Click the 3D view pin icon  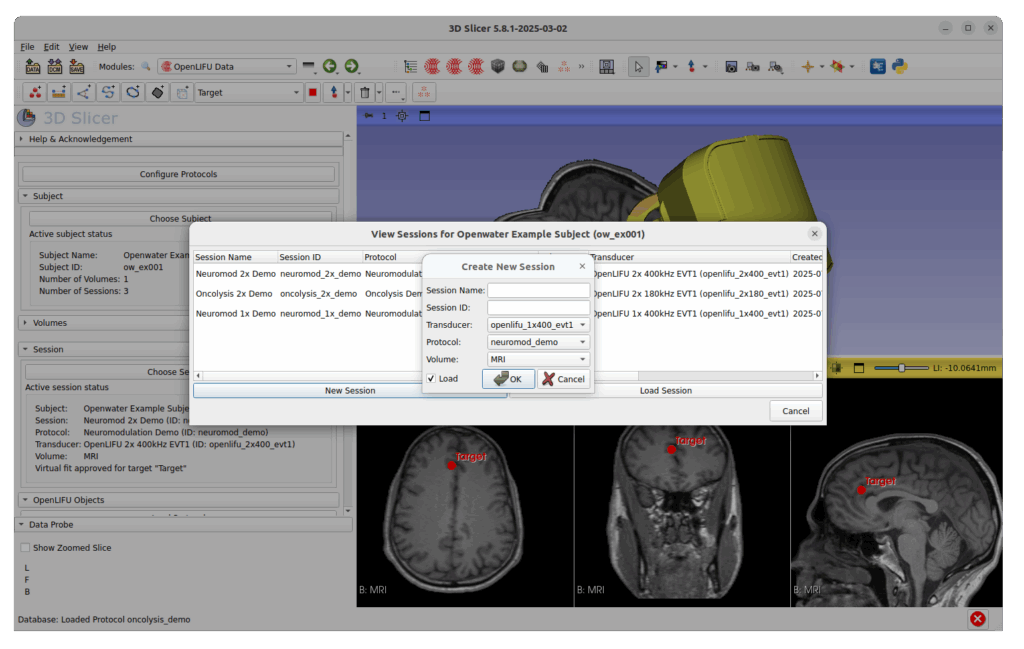(x=369, y=116)
